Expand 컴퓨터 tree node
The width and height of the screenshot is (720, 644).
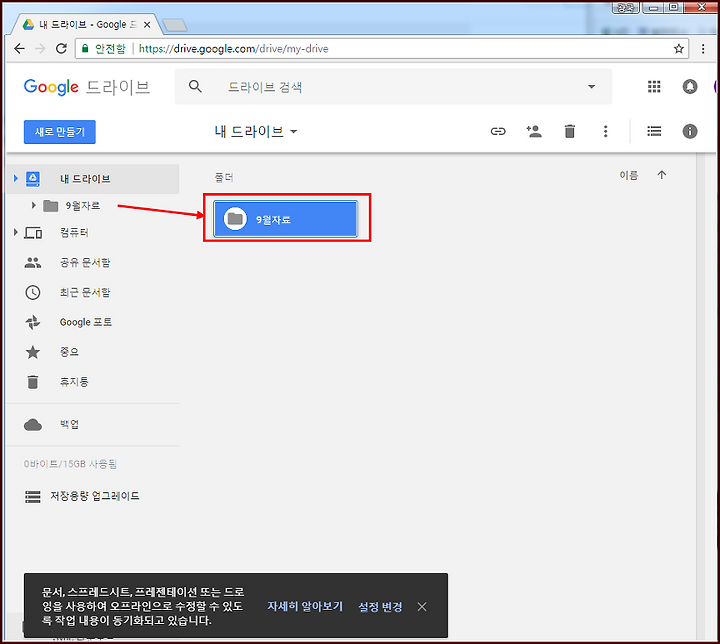pos(16,232)
